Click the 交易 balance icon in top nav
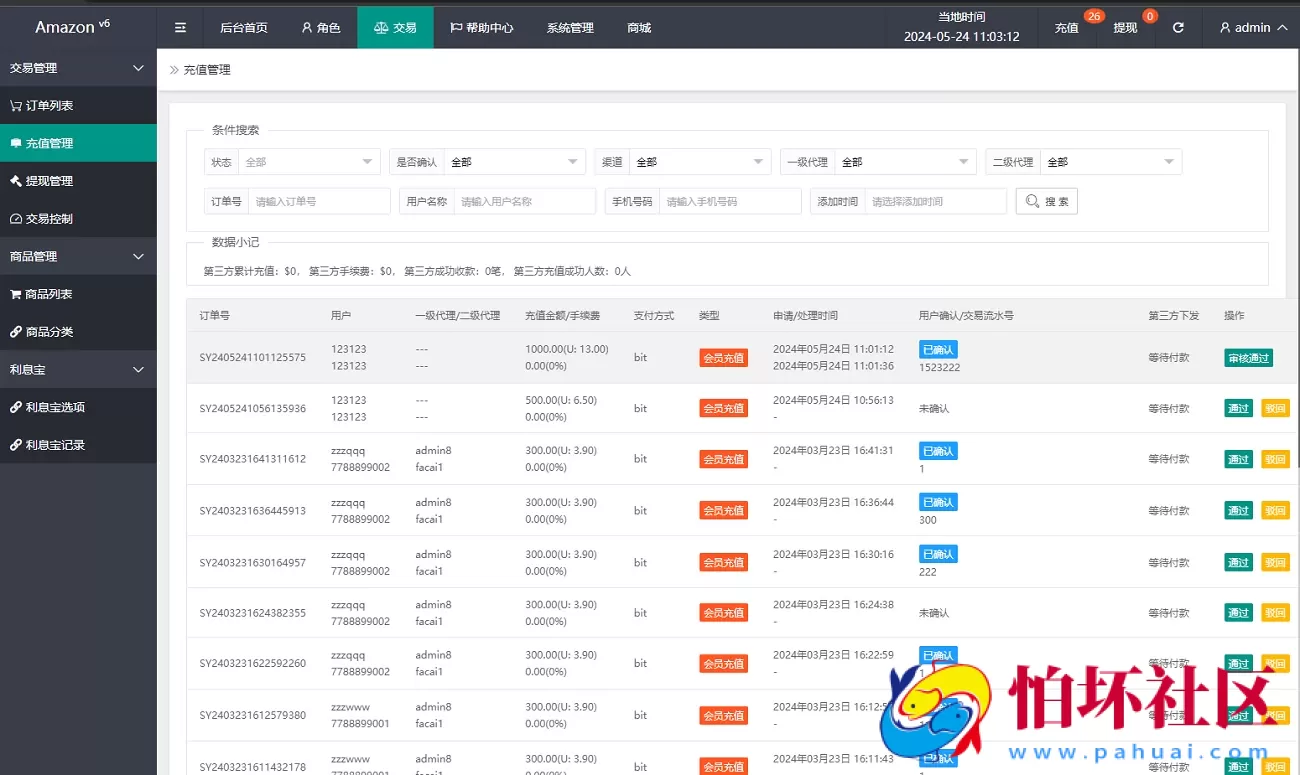This screenshot has width=1300, height=775. click(x=383, y=27)
